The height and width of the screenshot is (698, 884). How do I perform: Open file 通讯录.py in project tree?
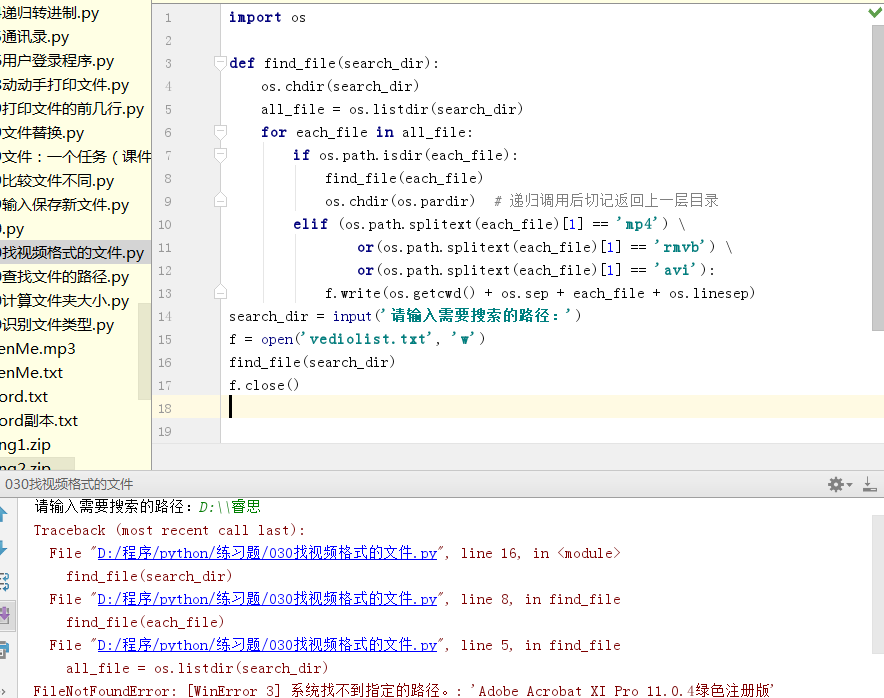(34, 37)
